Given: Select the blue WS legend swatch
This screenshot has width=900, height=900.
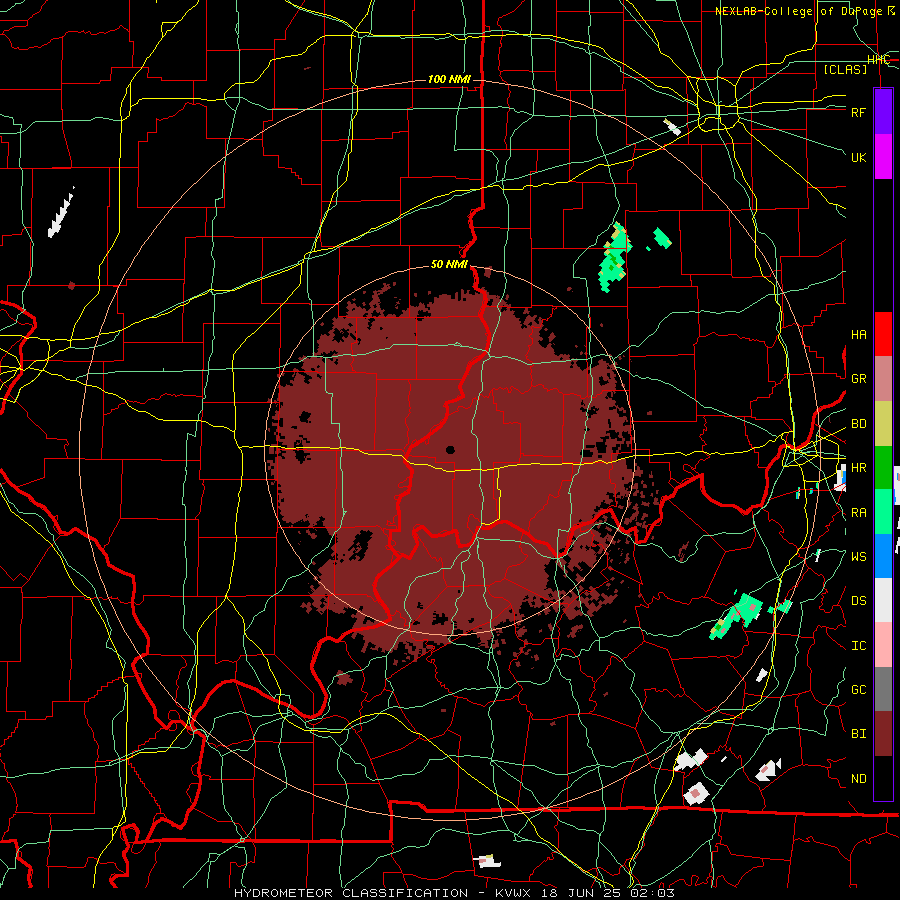Looking at the screenshot, I should point(883,556).
